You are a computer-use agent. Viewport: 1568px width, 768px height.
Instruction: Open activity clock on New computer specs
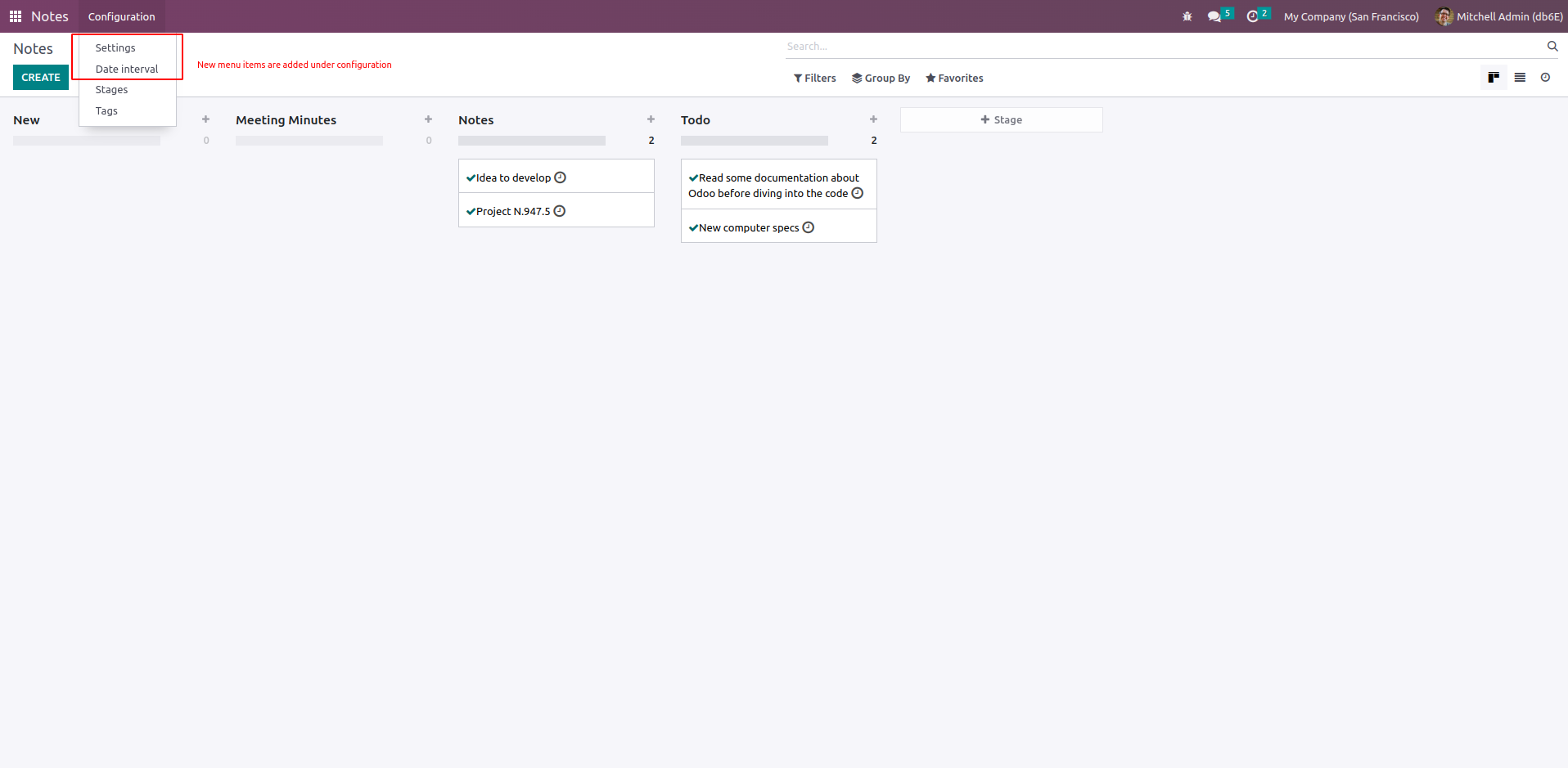[x=809, y=227]
